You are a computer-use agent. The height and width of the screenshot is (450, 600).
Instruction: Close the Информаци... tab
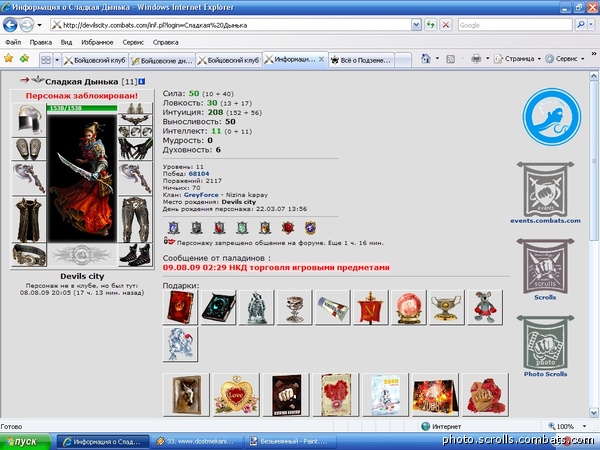click(x=321, y=59)
